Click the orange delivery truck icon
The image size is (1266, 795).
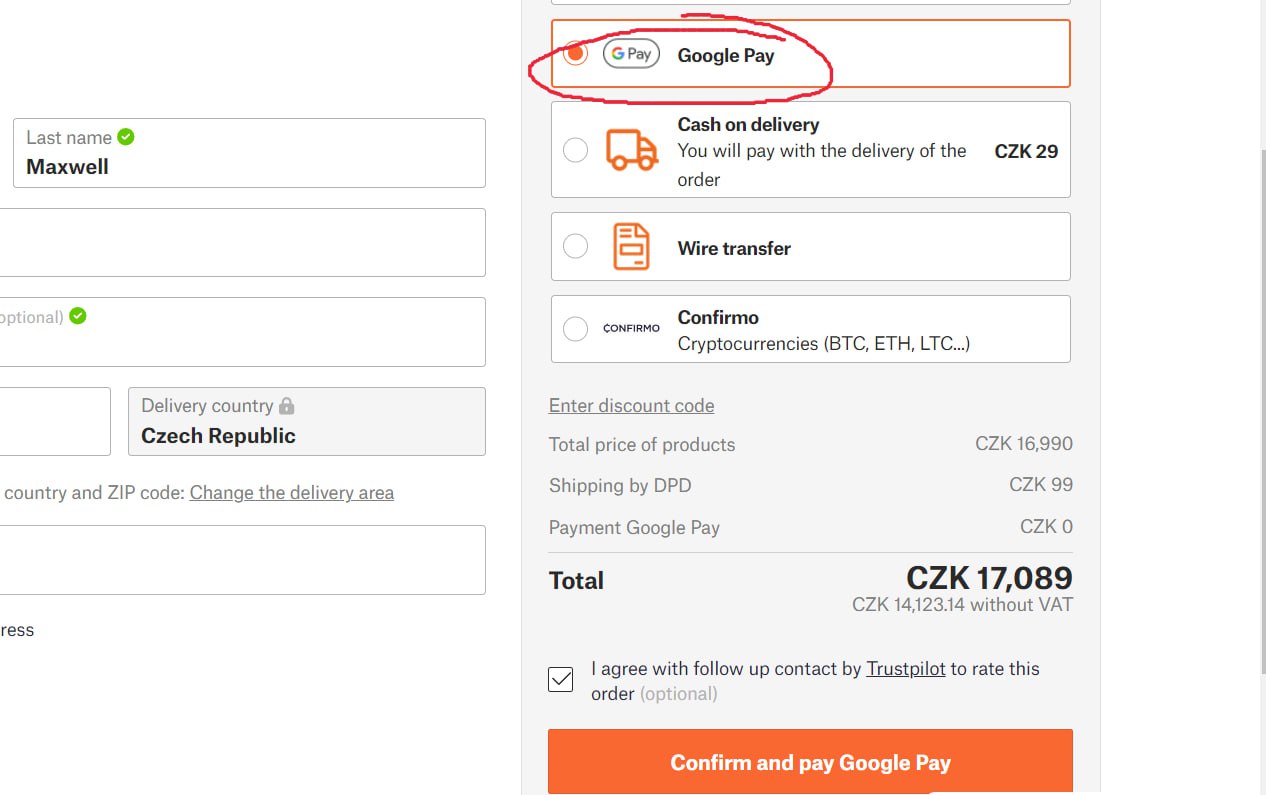[631, 150]
